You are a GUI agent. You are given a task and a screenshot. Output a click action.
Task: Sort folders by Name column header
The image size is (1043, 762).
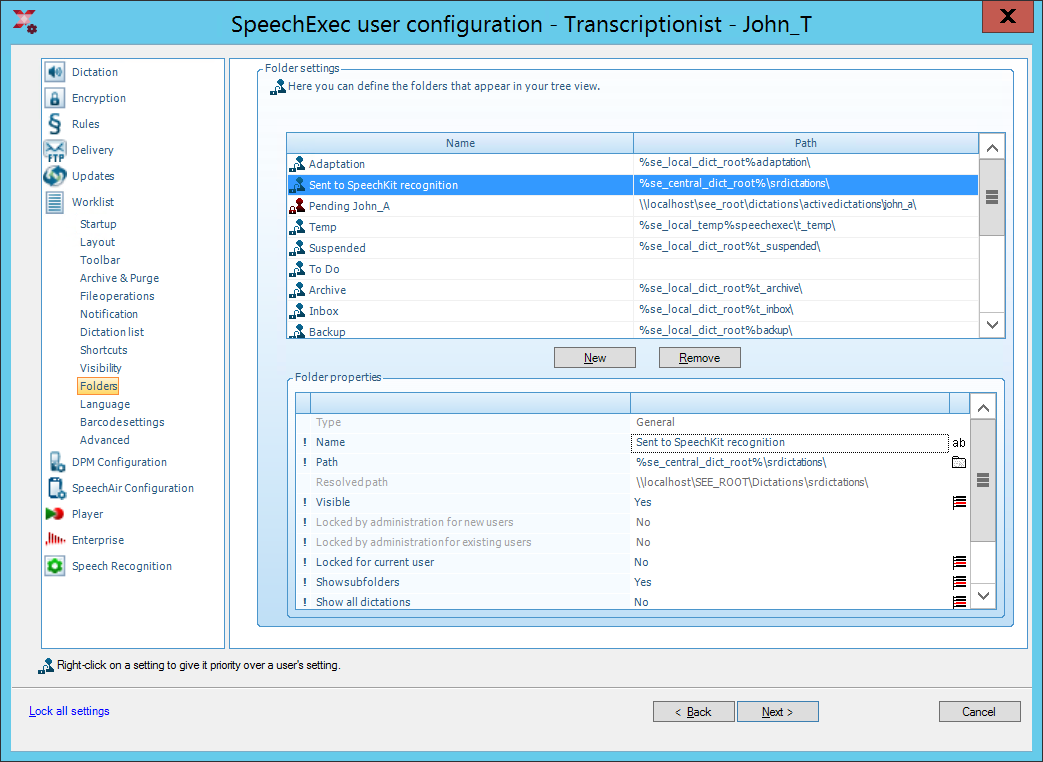[460, 143]
